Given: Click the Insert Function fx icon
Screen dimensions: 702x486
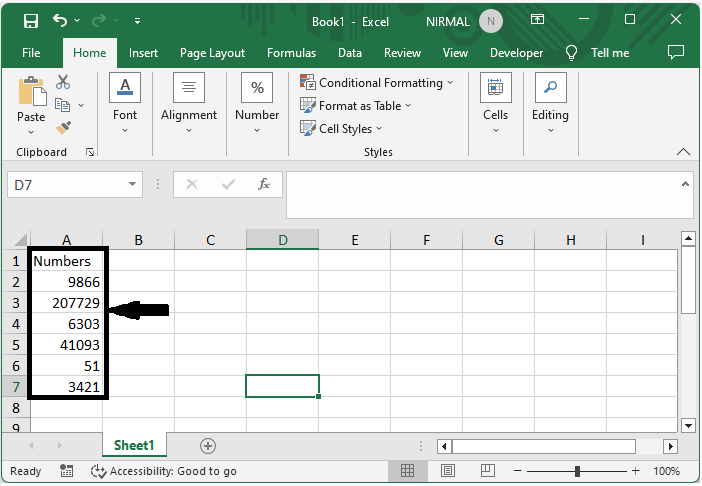Looking at the screenshot, I should tap(264, 184).
